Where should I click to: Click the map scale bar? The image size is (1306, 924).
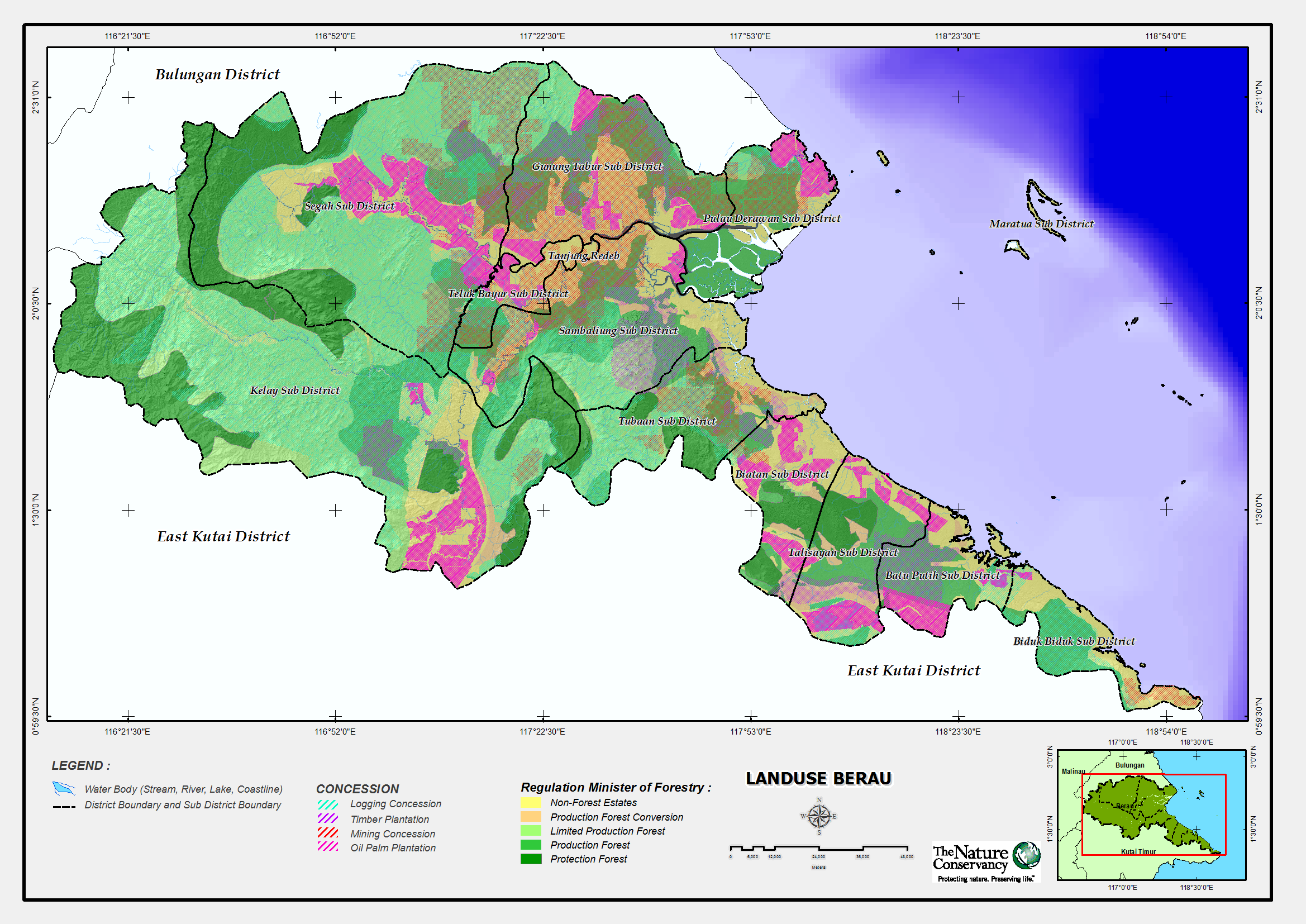[818, 849]
